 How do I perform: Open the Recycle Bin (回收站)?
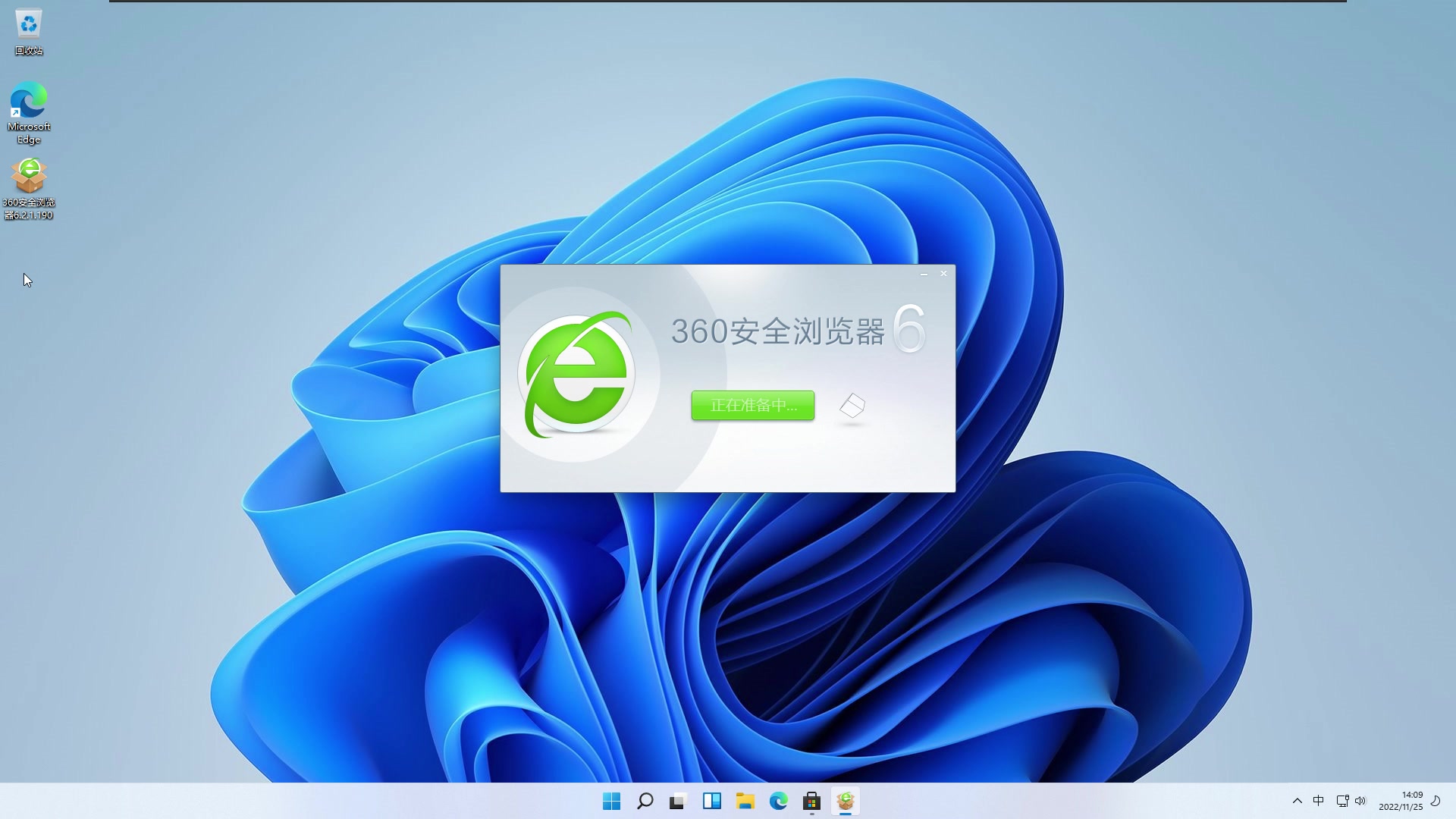point(28,25)
